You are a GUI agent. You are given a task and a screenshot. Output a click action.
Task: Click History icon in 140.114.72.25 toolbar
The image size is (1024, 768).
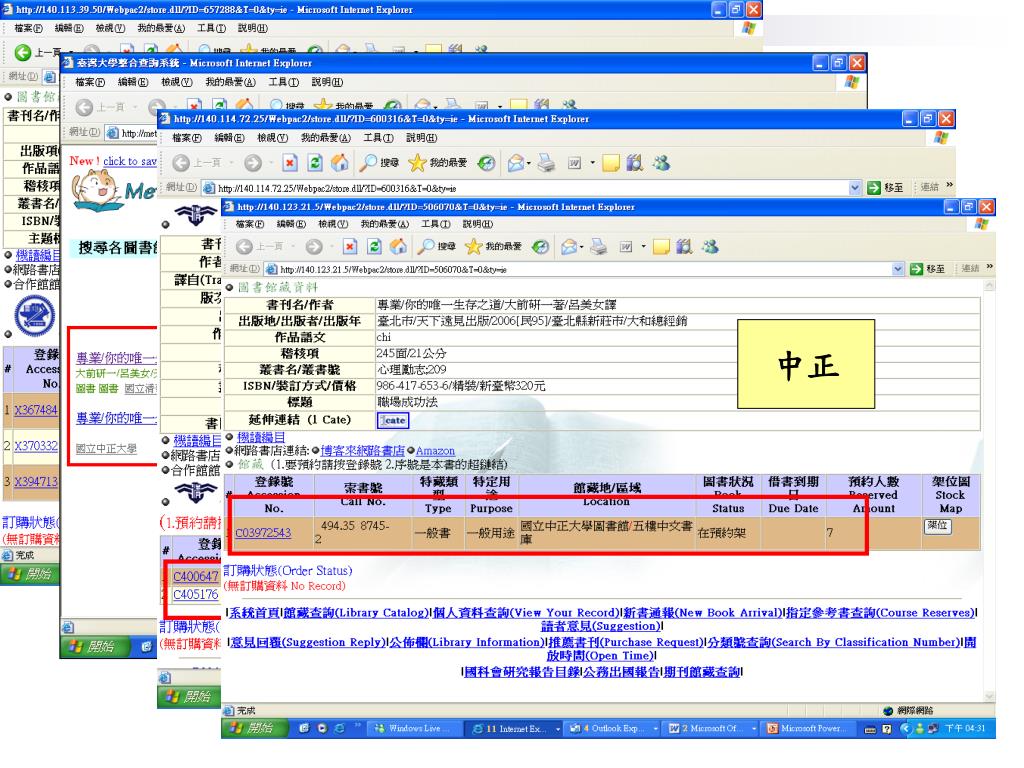486,163
